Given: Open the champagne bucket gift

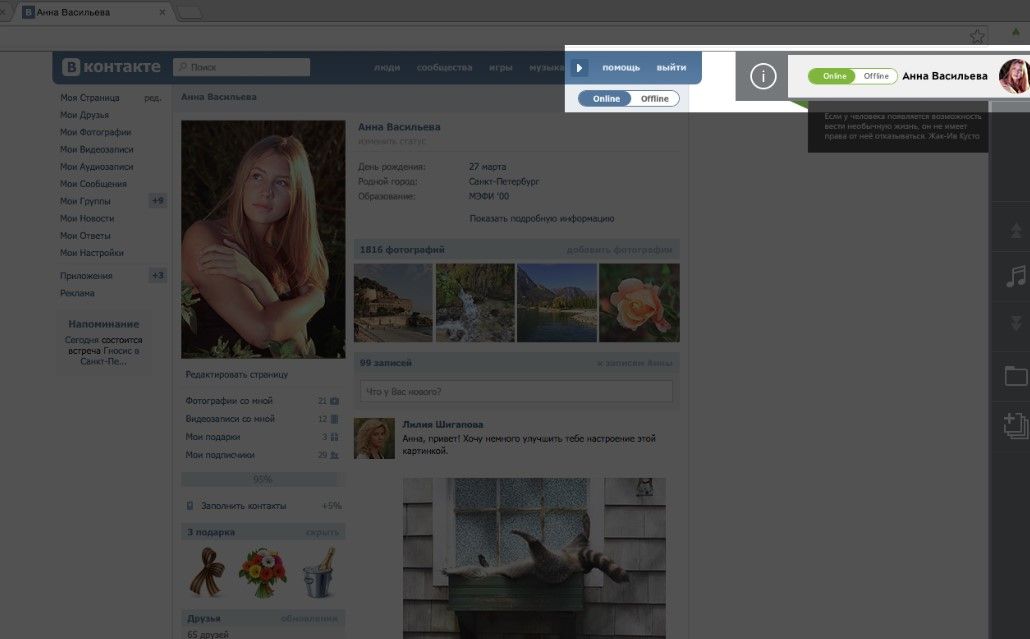Looking at the screenshot, I should [319, 573].
